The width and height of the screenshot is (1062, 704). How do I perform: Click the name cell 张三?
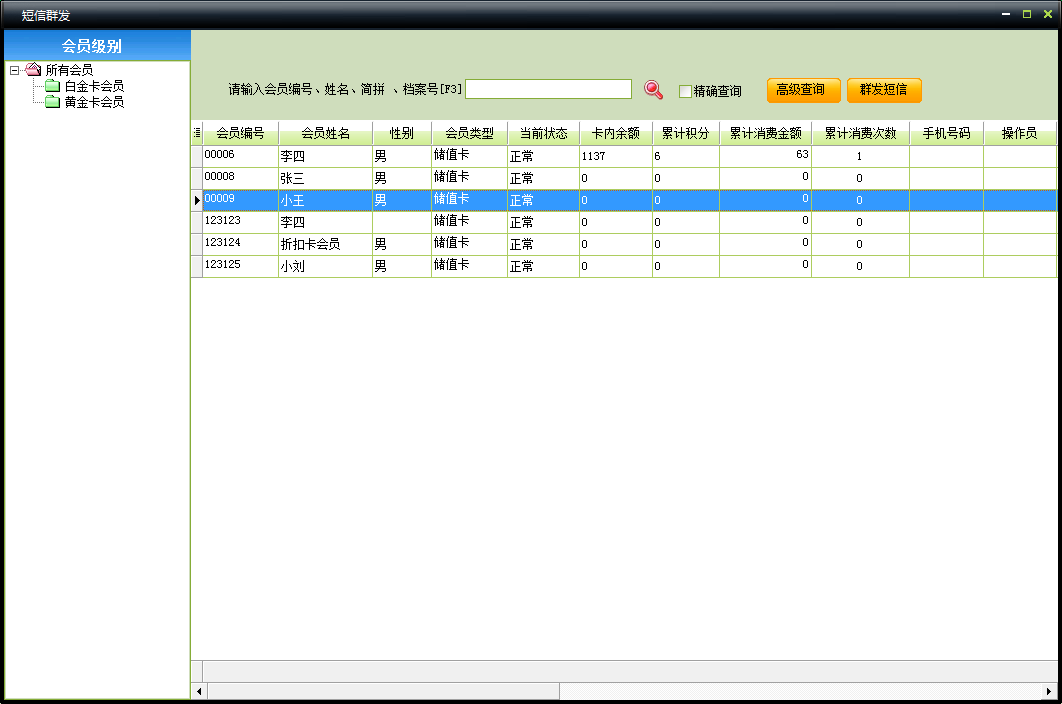tap(326, 178)
